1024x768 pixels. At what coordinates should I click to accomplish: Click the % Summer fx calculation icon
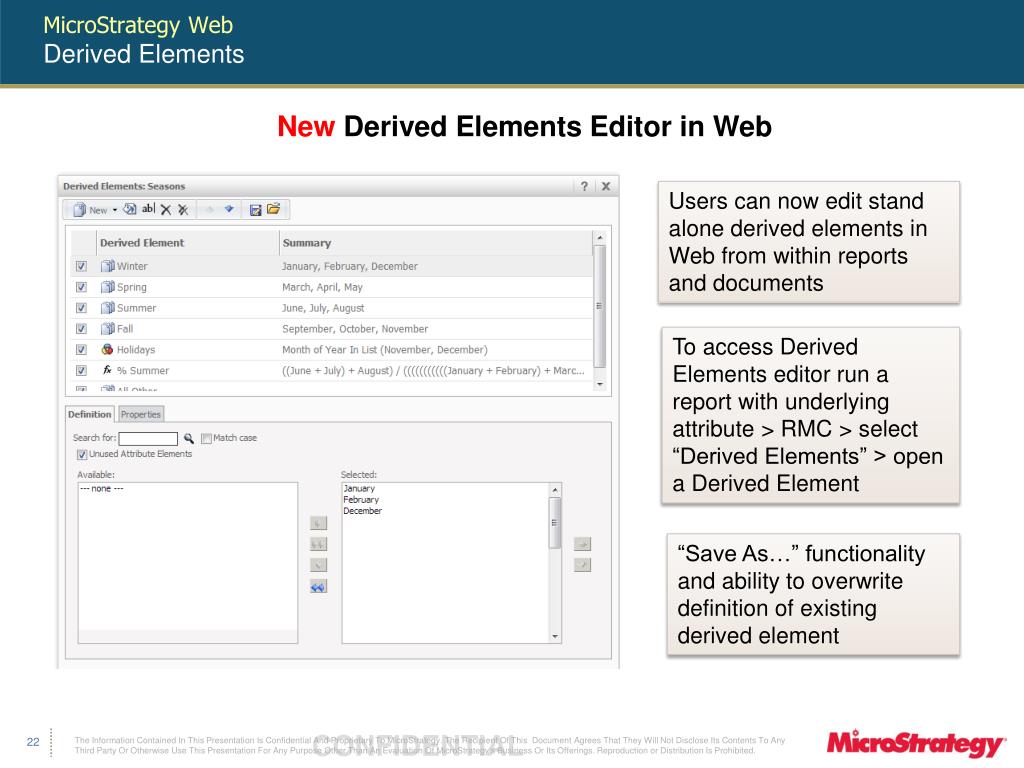point(108,370)
